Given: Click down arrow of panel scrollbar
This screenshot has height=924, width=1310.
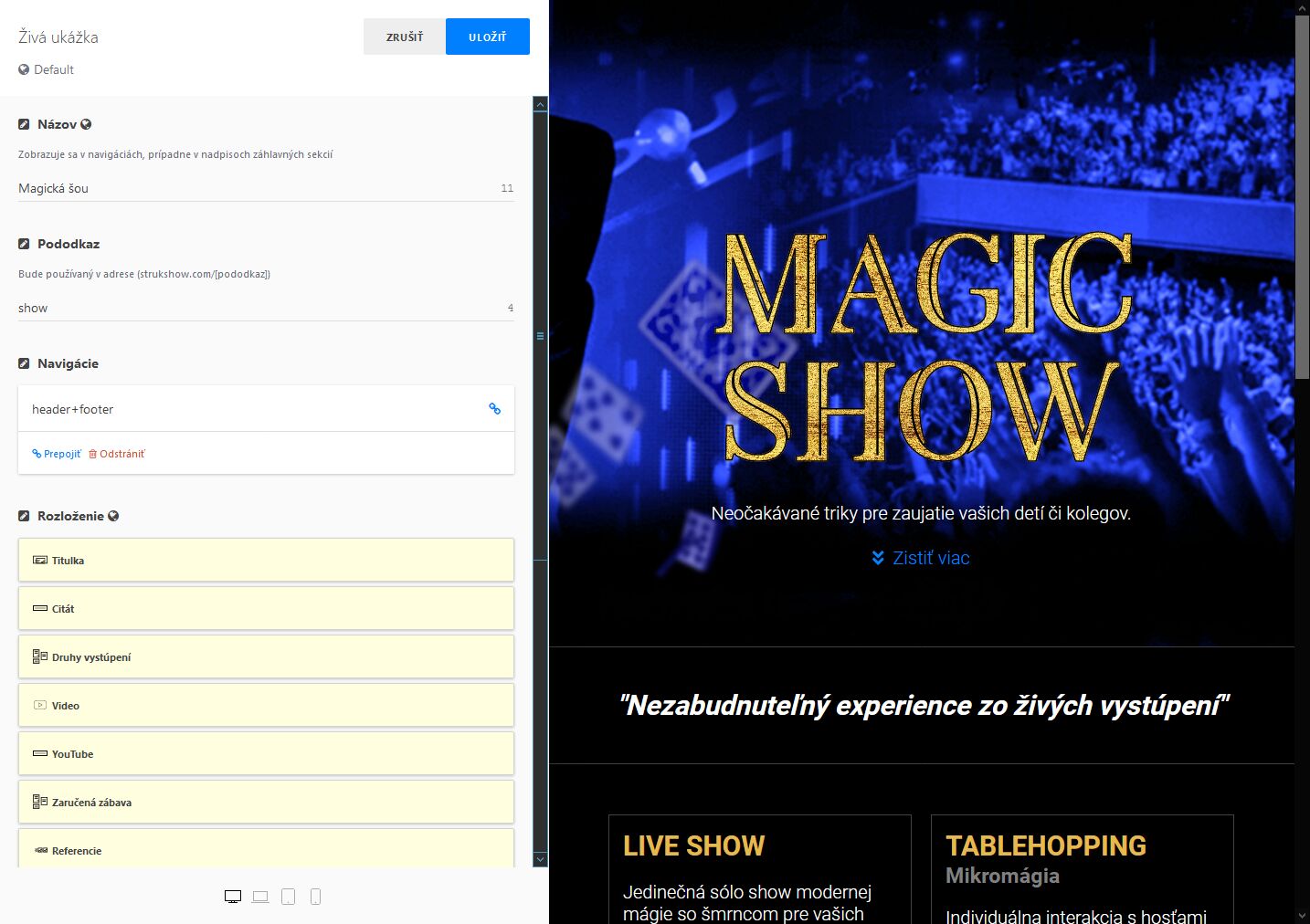Looking at the screenshot, I should point(540,859).
